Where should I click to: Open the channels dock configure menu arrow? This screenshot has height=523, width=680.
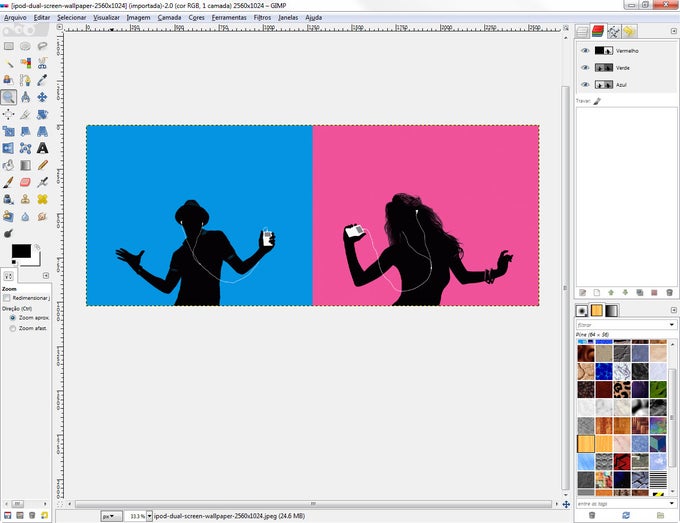pos(673,31)
